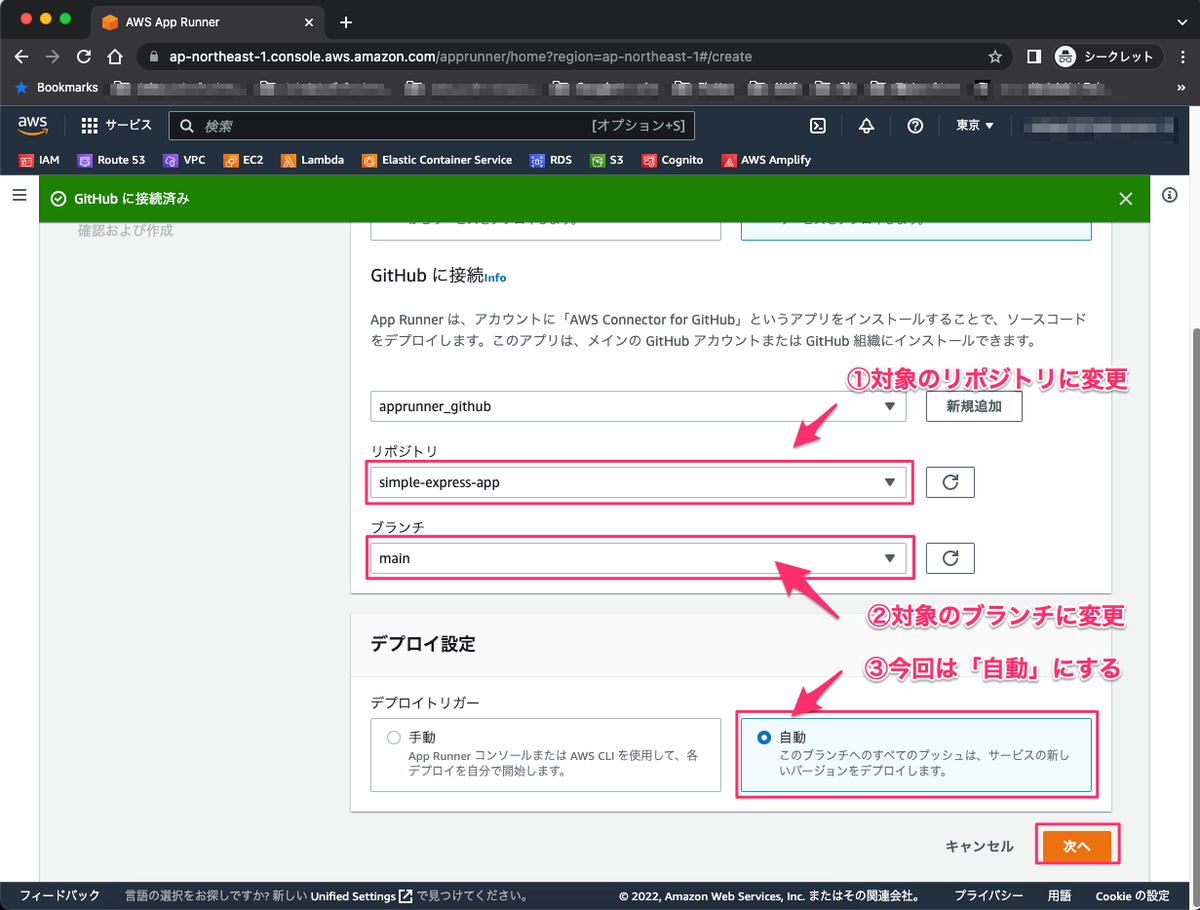Open the Route 53 shortcut
This screenshot has width=1200, height=910.
111,160
